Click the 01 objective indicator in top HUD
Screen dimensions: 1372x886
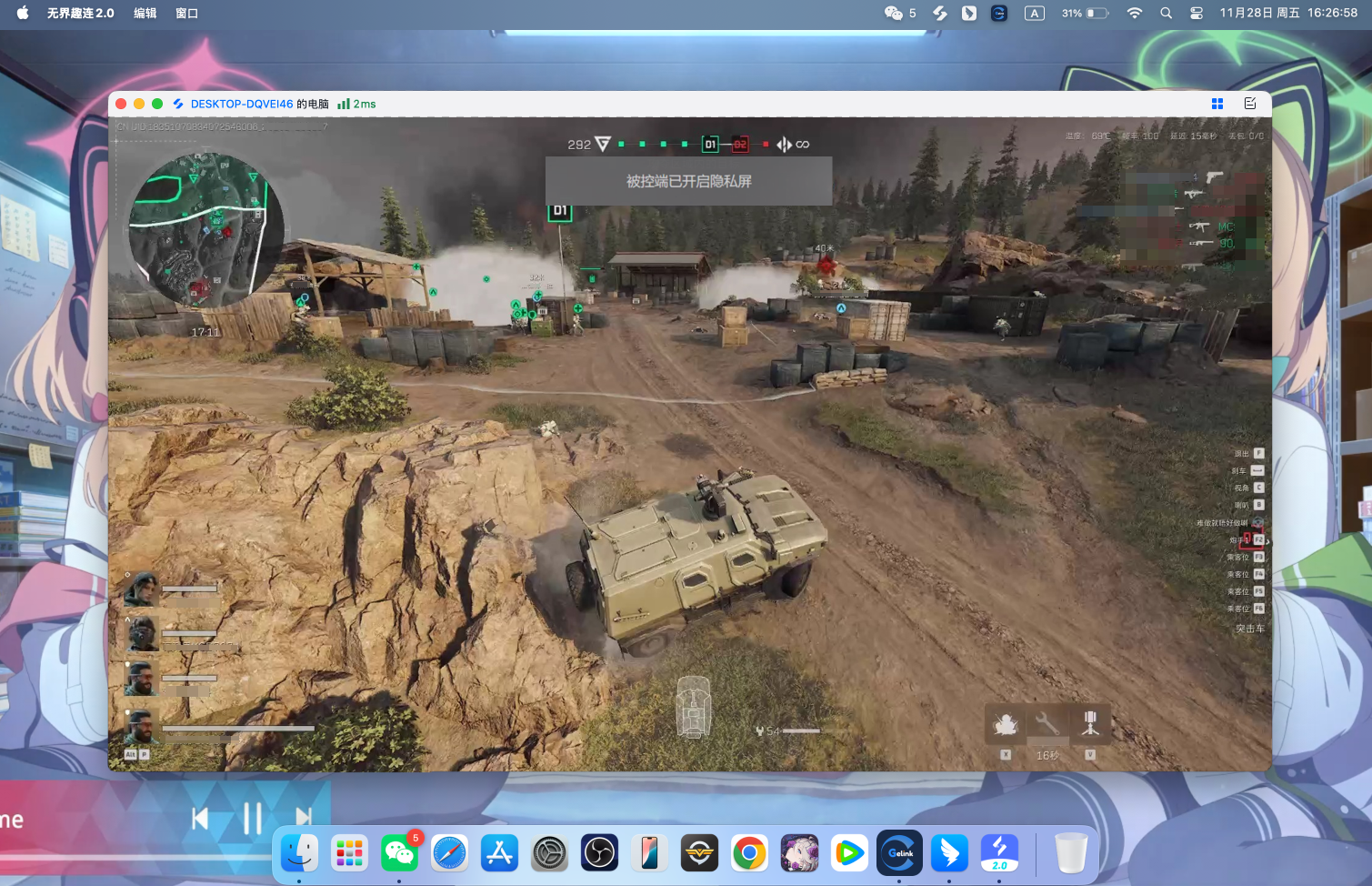pyautogui.click(x=711, y=144)
